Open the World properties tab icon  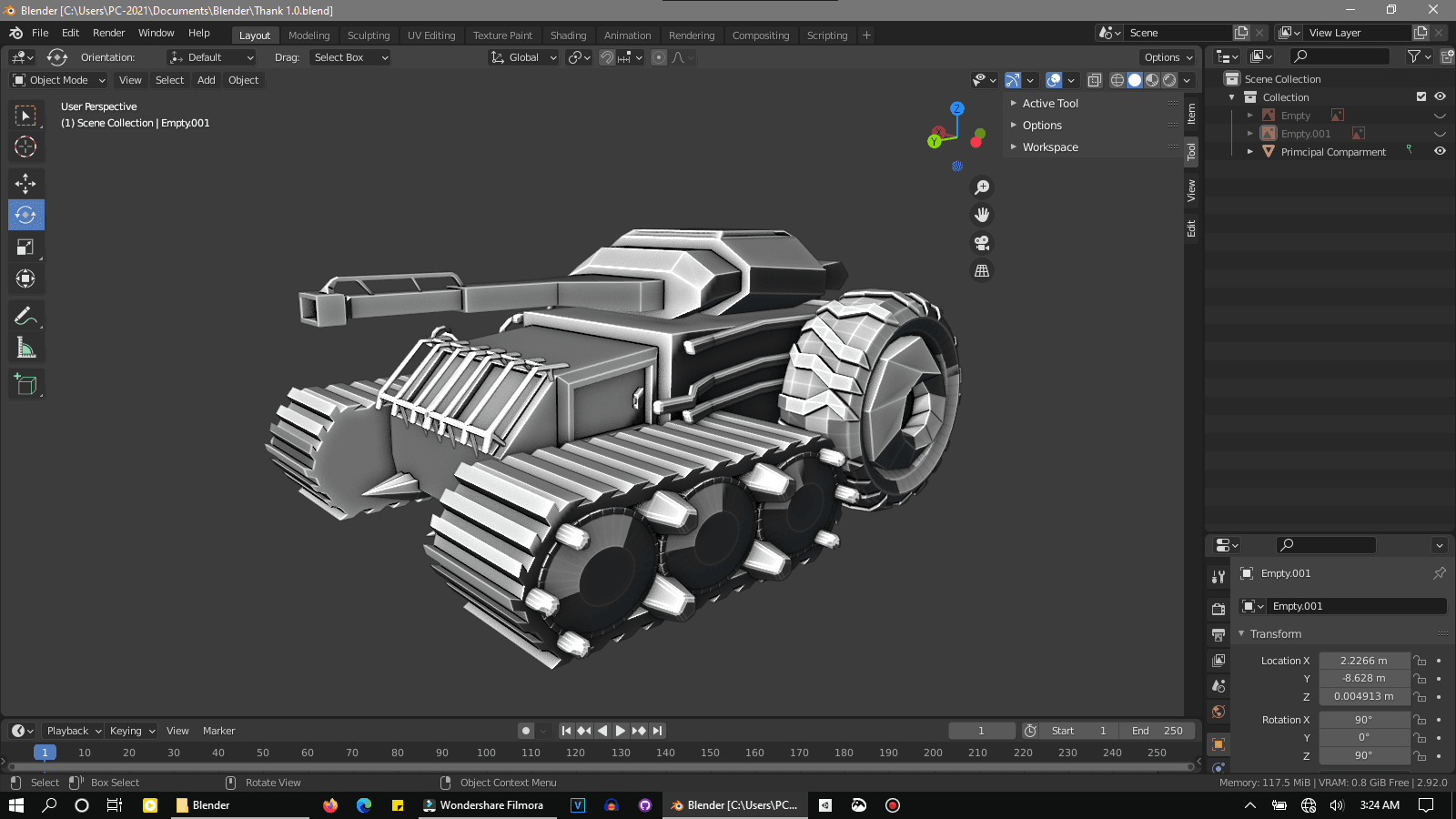(1218, 711)
